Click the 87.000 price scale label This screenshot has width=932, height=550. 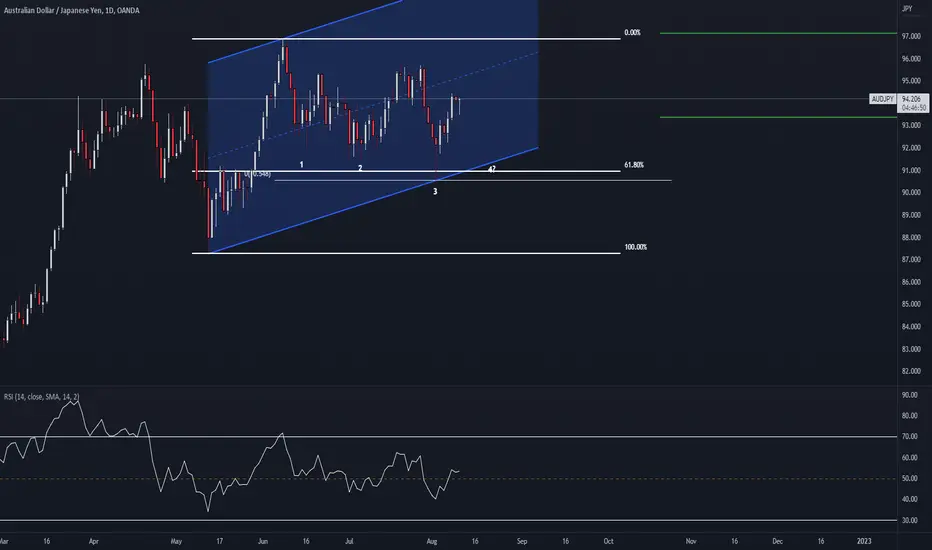click(911, 260)
